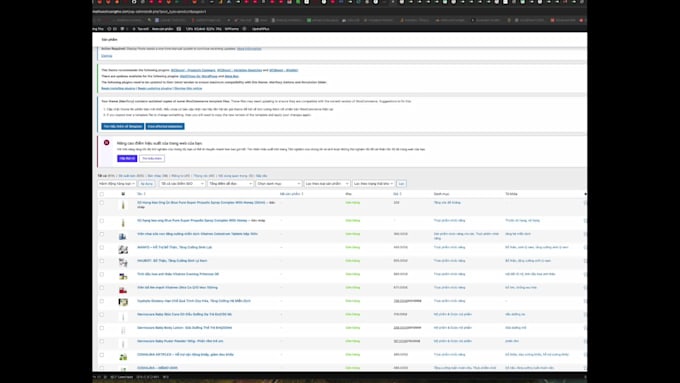Open 'WCBoost – Variation Swatches' plugin link
The width and height of the screenshot is (680, 383).
tap(239, 70)
